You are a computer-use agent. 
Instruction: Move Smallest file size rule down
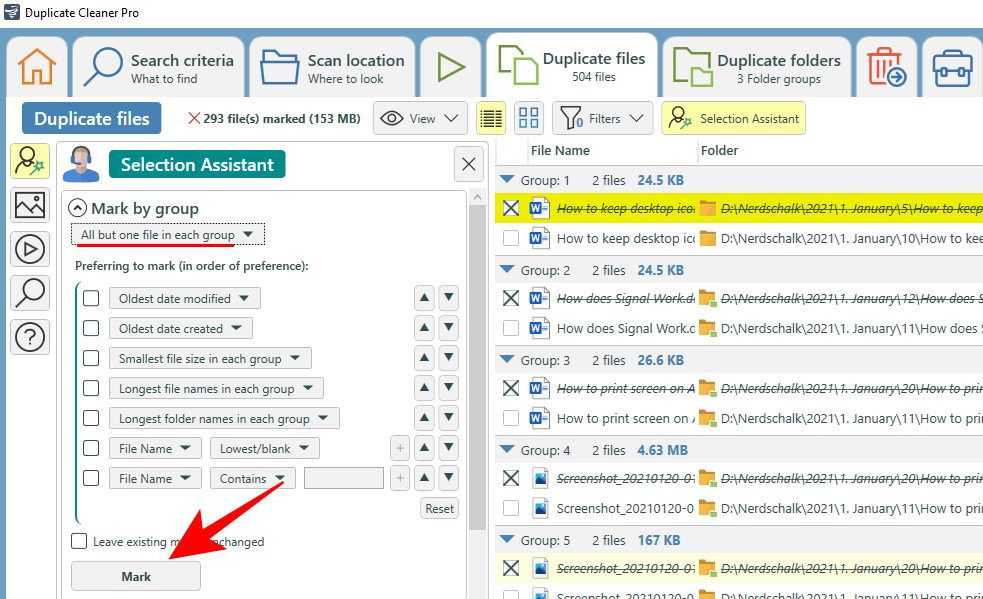pyautogui.click(x=449, y=358)
